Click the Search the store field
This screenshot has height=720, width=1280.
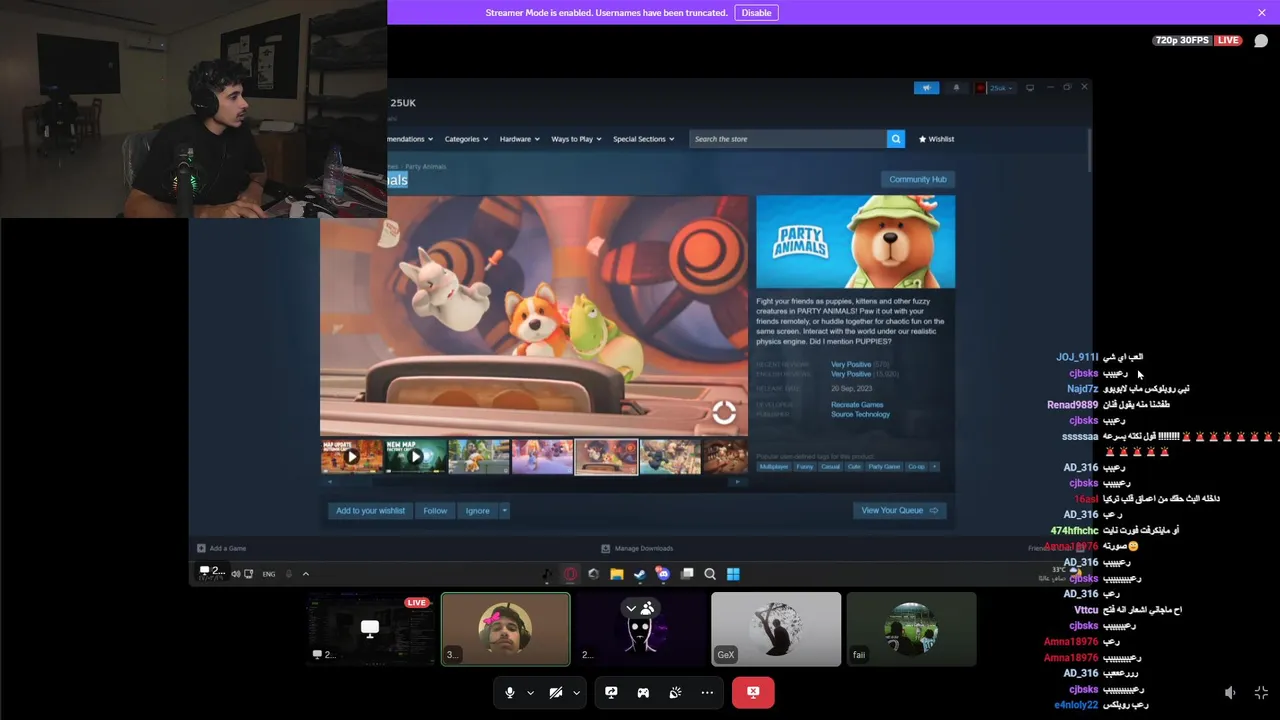(788, 139)
